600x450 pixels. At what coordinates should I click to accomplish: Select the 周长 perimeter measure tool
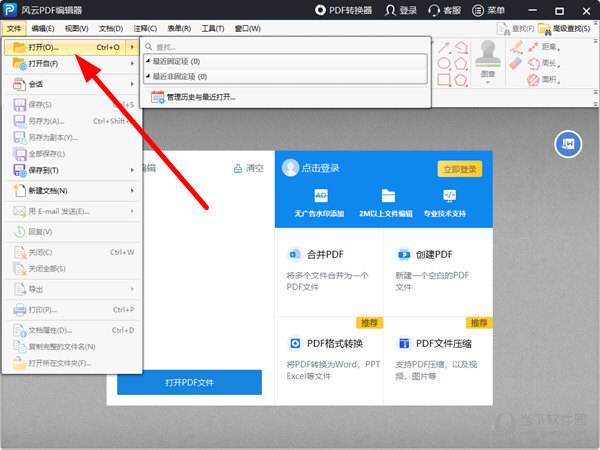[544, 63]
